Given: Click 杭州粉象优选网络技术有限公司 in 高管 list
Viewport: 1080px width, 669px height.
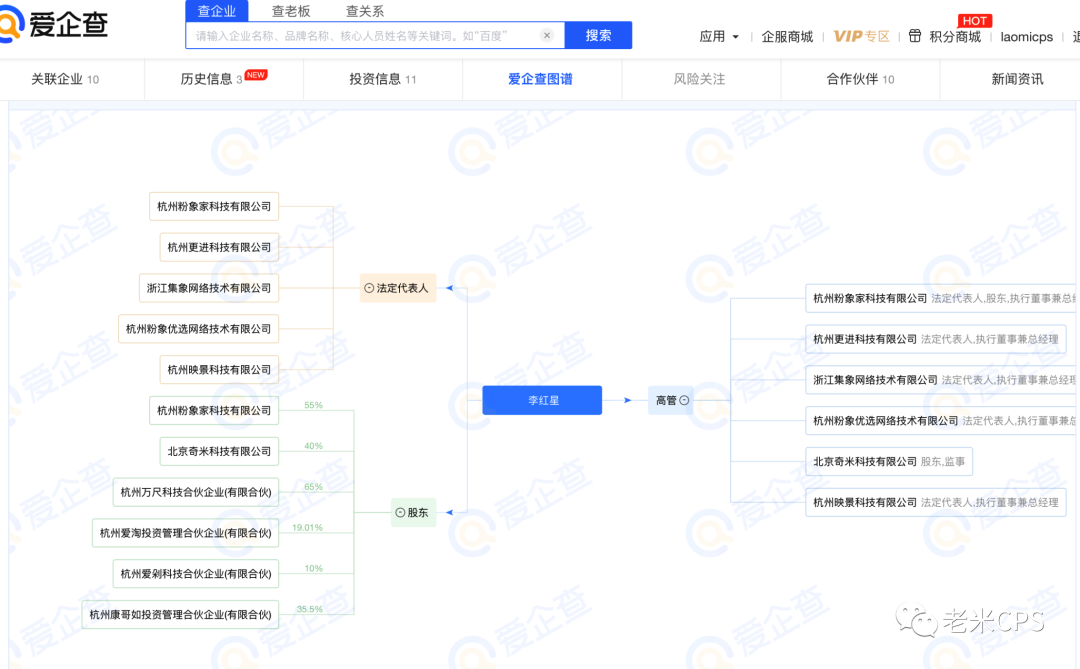Looking at the screenshot, I should (942, 420).
